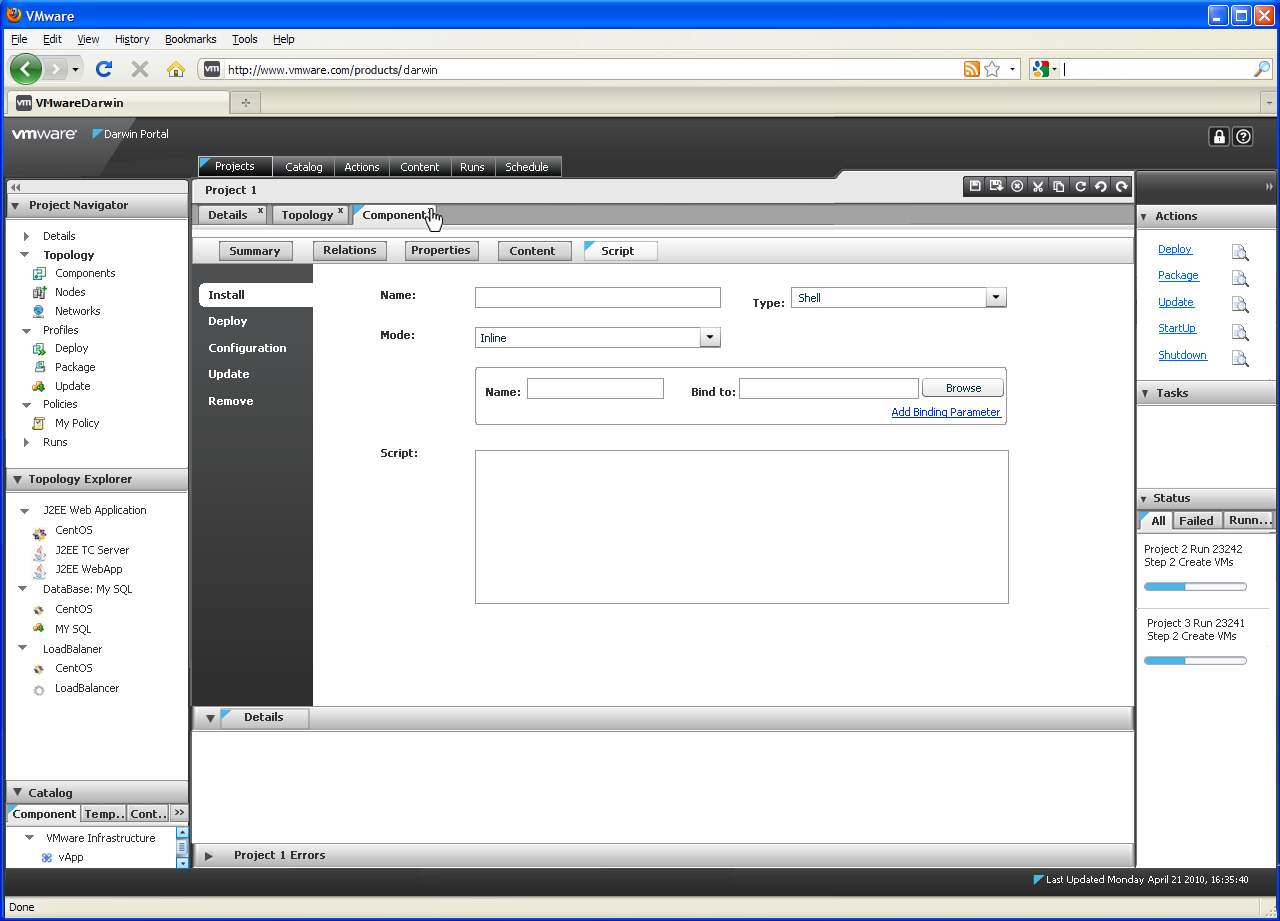The width and height of the screenshot is (1280, 921).
Task: Click the Copy icon in project toolbar
Action: point(1059,186)
